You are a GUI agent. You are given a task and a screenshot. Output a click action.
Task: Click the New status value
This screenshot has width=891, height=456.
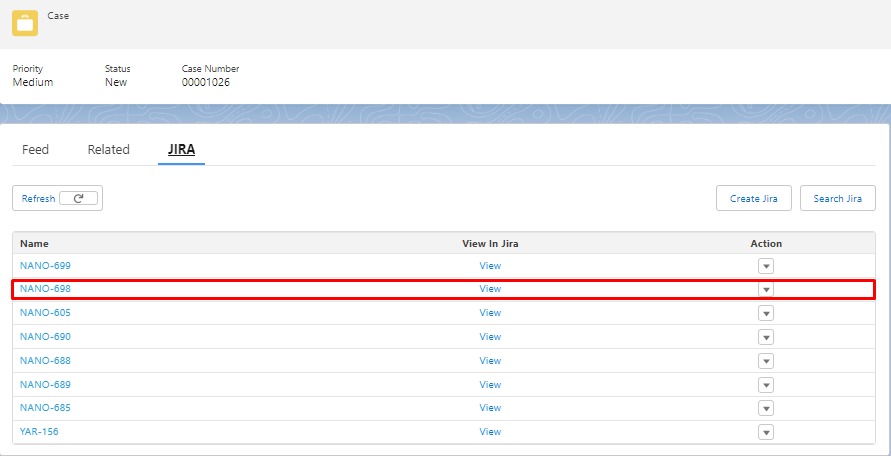tap(116, 82)
